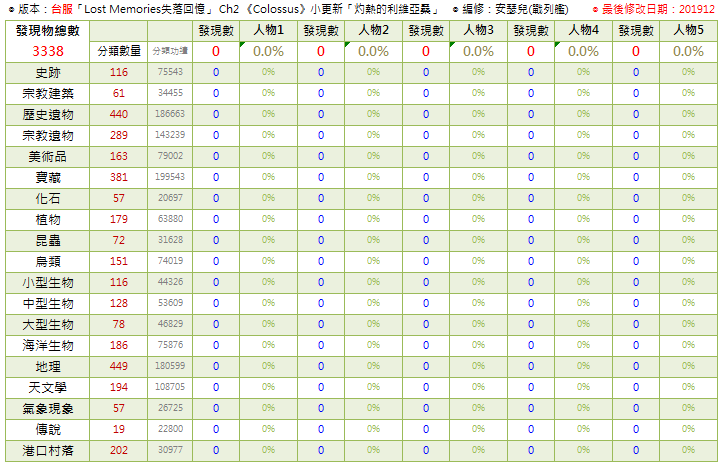722x466 pixels.
Task: Select count 449 in 地理 row
Action: [x=119, y=367]
